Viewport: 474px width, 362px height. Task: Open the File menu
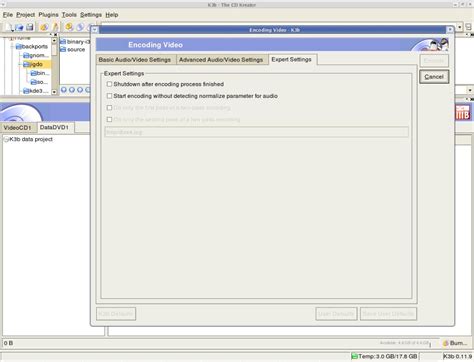coord(8,15)
